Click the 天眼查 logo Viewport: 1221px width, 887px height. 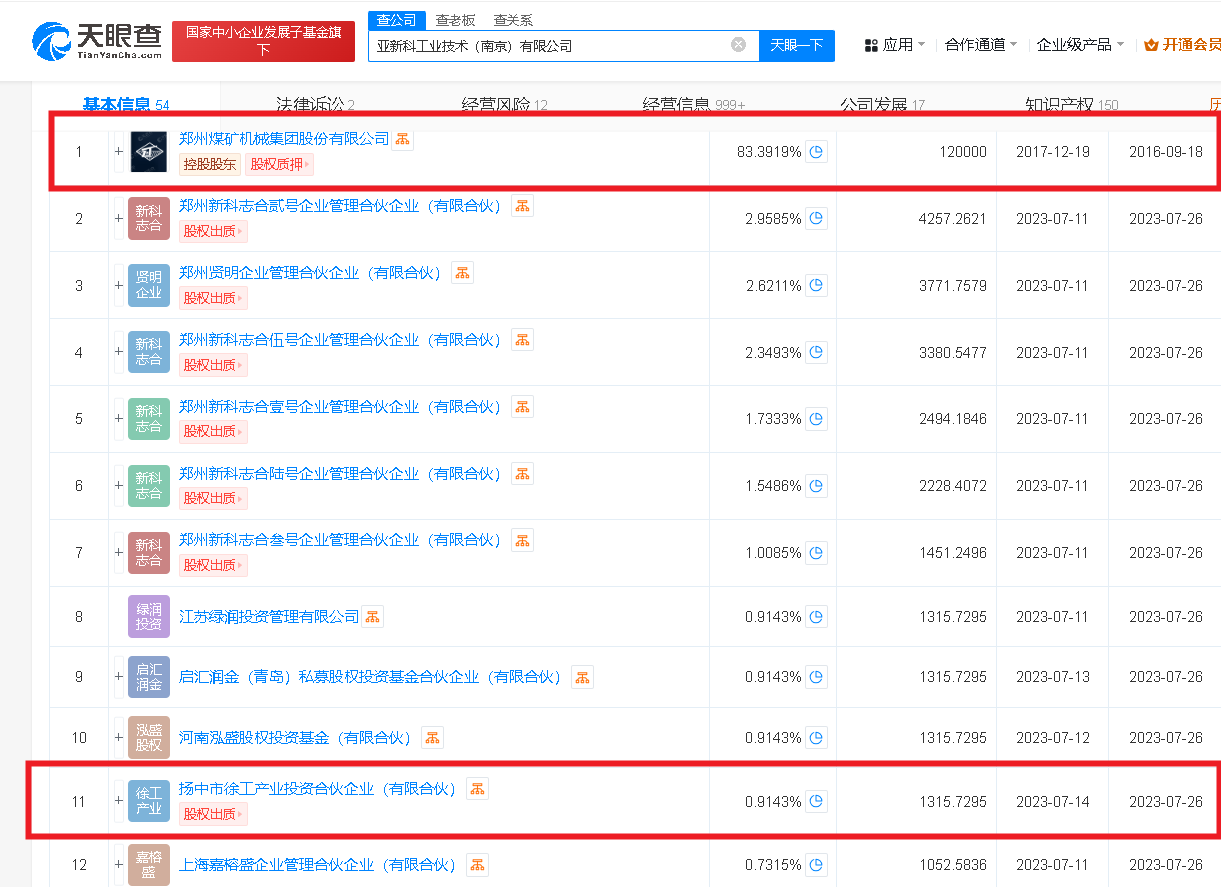click(96, 41)
